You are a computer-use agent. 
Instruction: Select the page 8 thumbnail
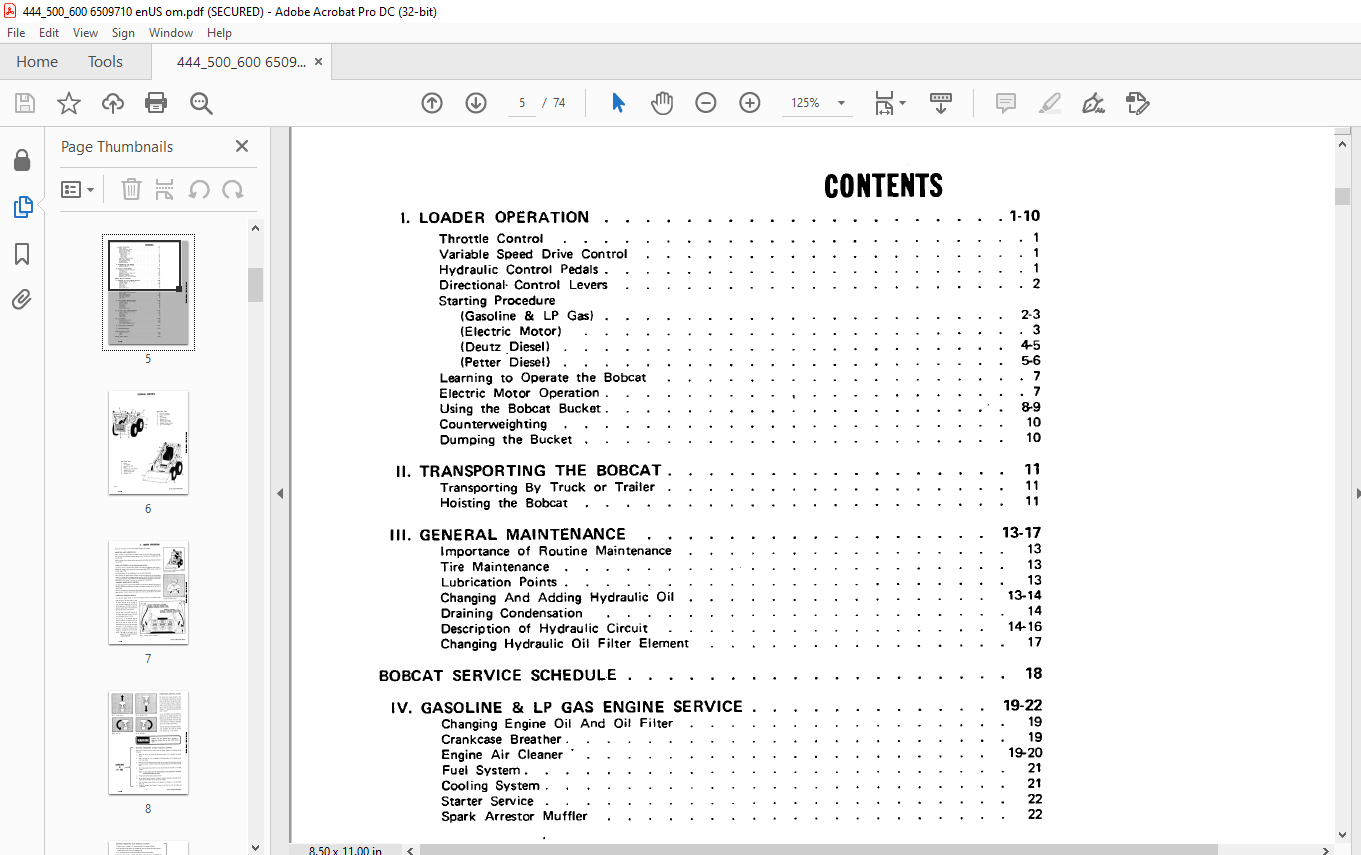pos(148,742)
